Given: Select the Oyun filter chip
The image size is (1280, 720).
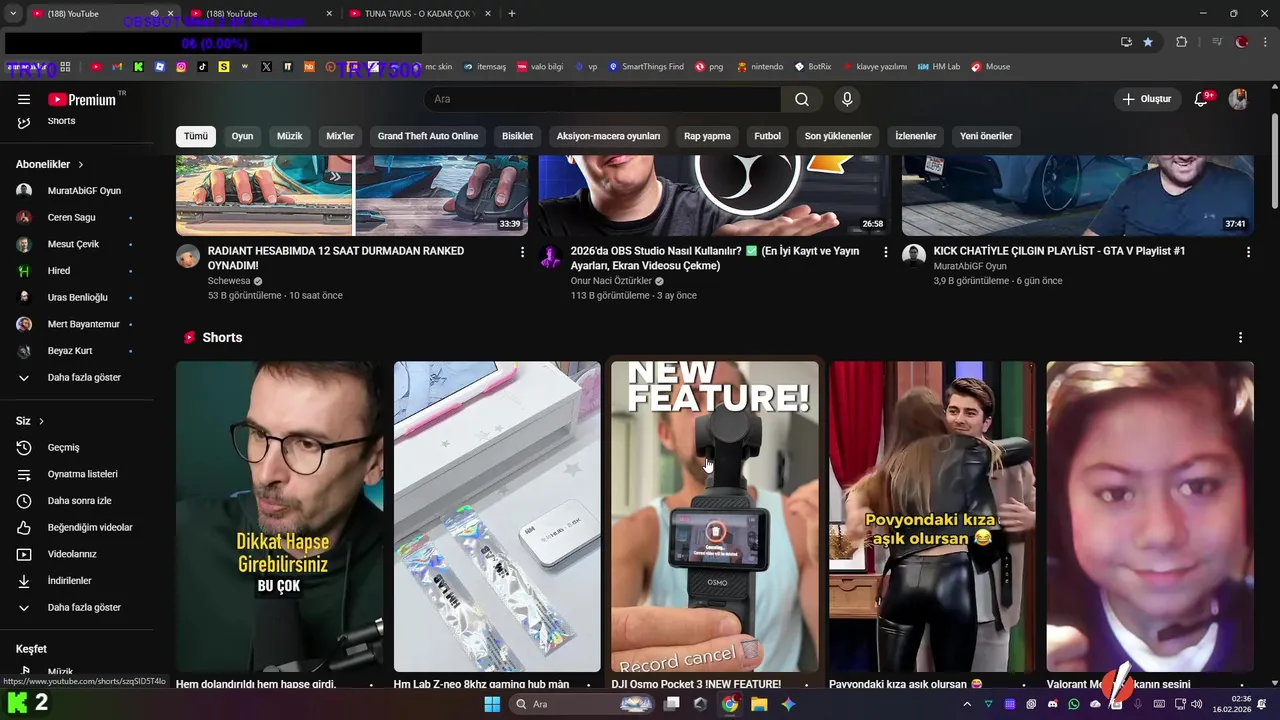Looking at the screenshot, I should pyautogui.click(x=243, y=136).
